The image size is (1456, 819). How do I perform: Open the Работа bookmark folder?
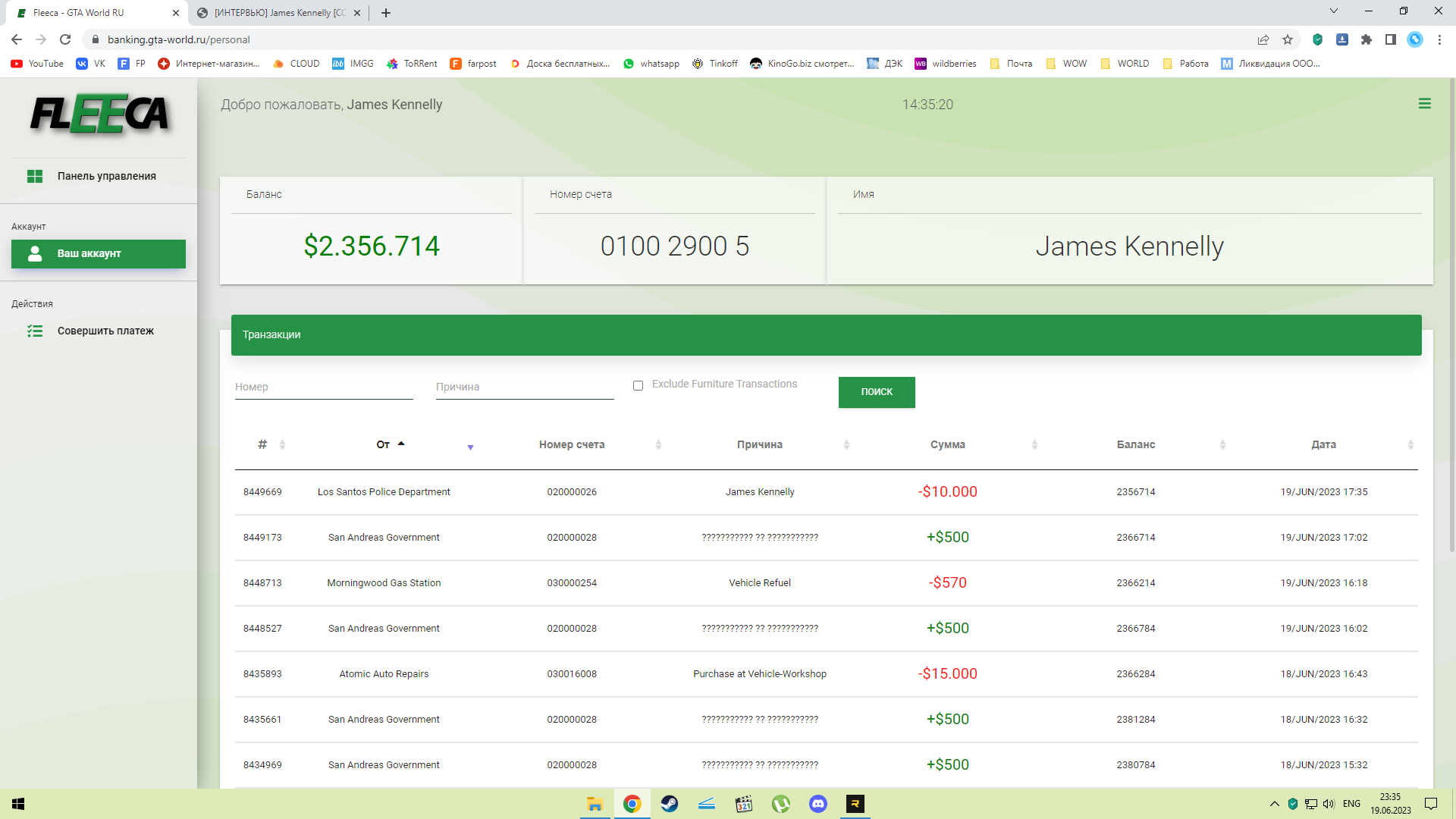tap(1185, 64)
